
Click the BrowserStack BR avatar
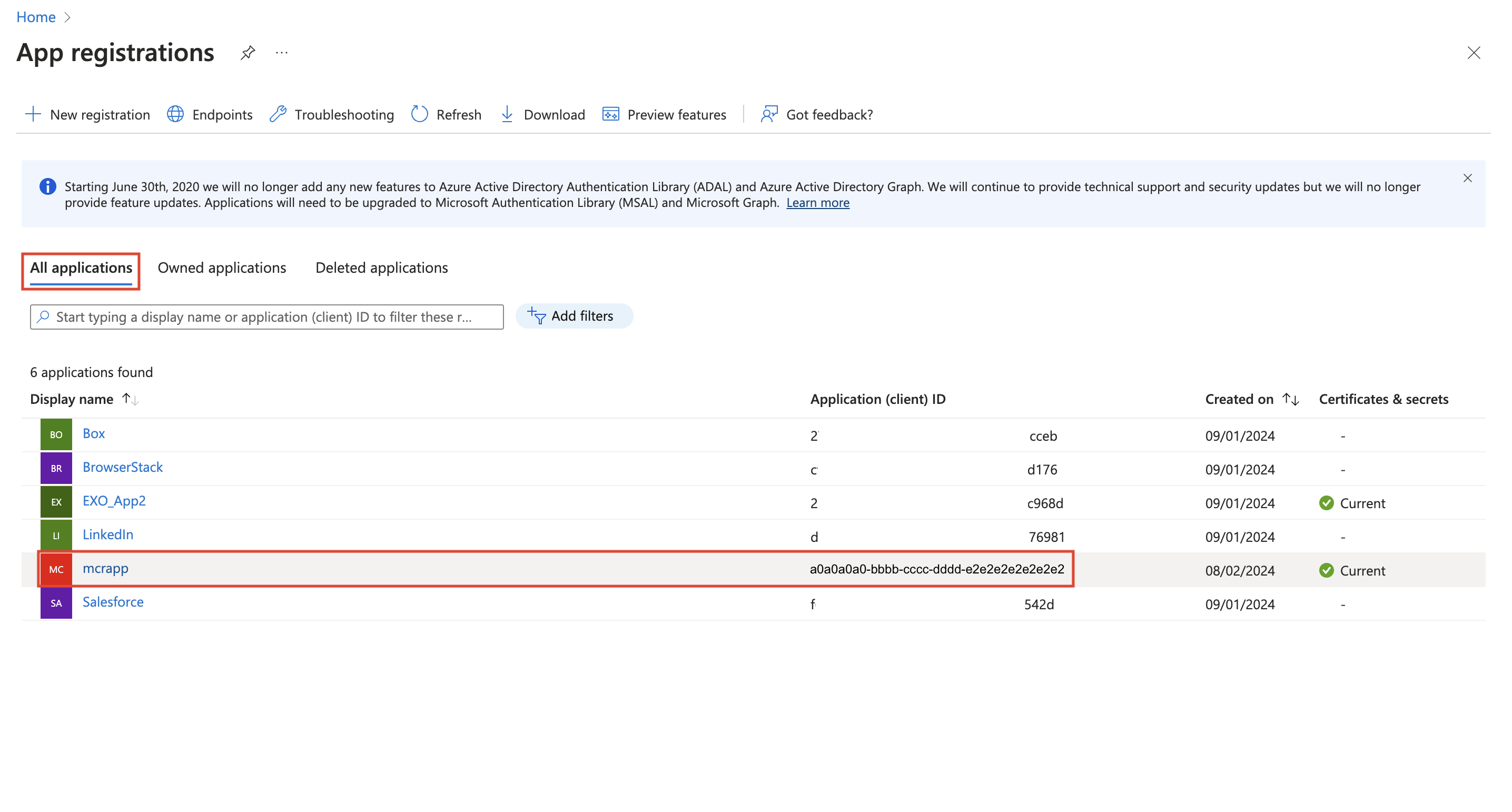56,468
